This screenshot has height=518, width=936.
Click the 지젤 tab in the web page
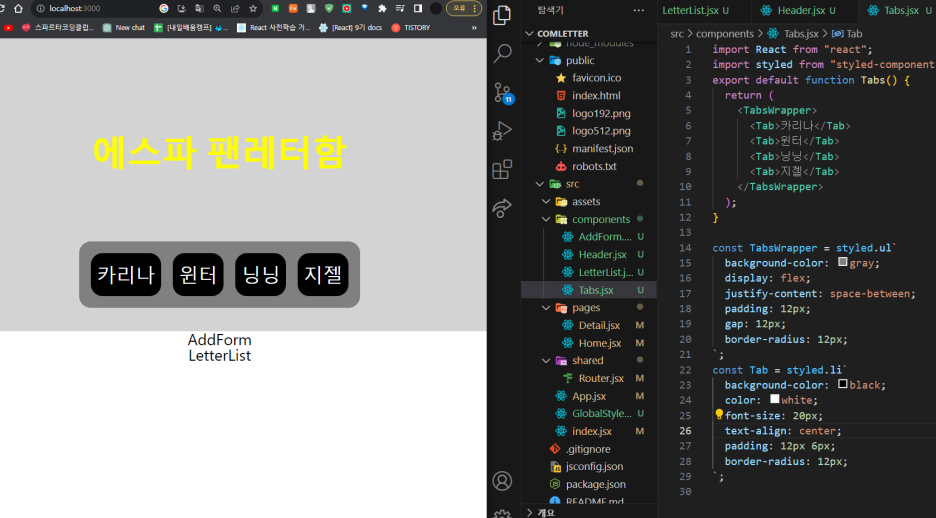click(x=323, y=275)
